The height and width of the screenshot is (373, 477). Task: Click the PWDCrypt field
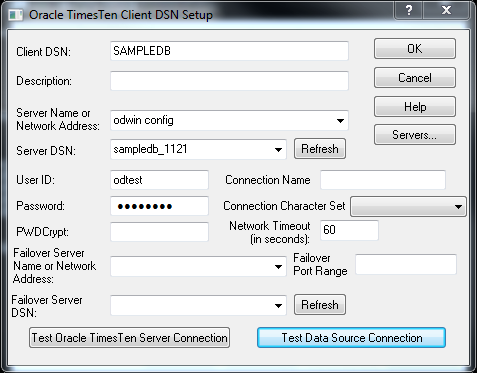159,232
